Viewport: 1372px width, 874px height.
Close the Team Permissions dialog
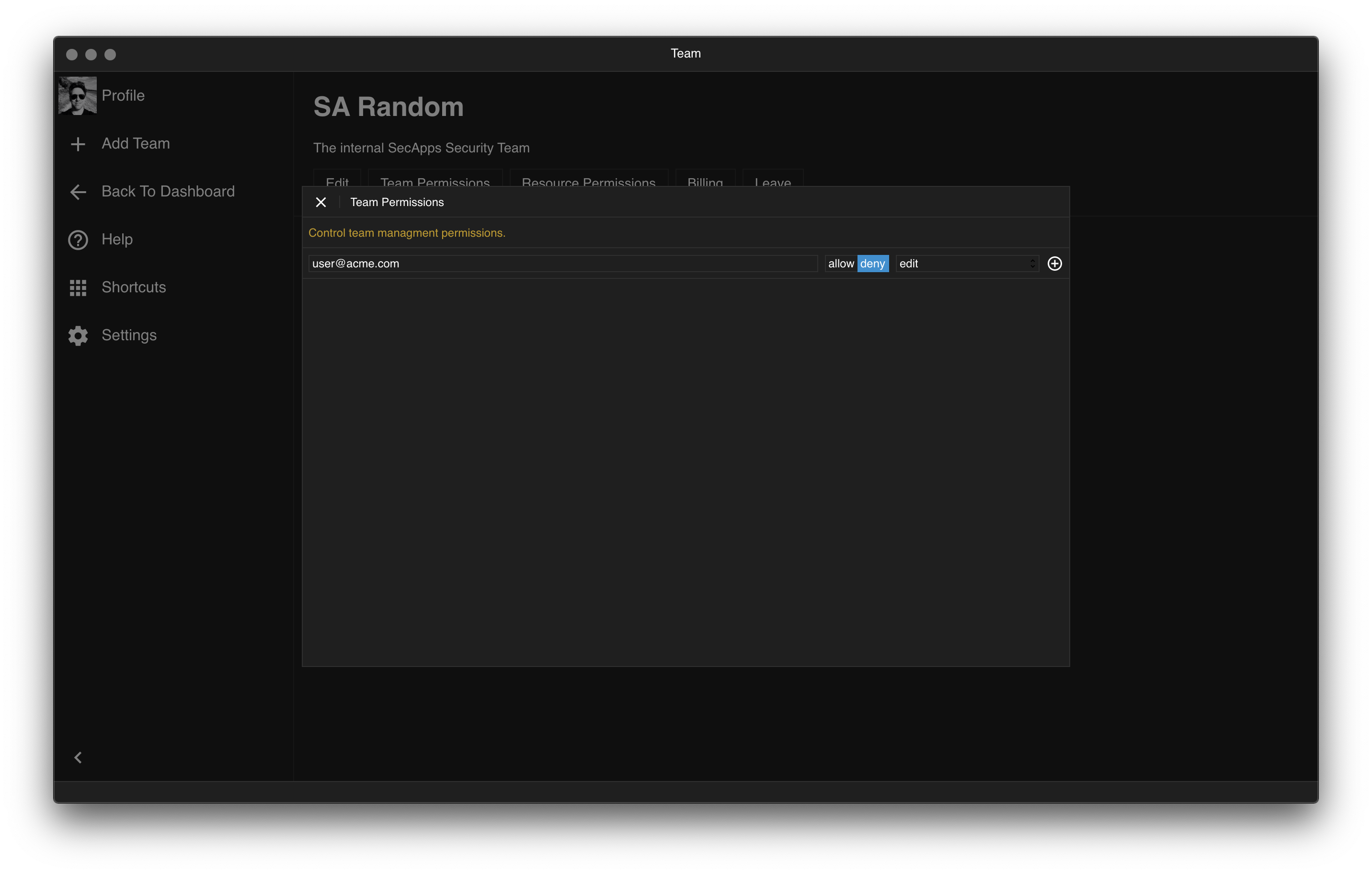[321, 202]
